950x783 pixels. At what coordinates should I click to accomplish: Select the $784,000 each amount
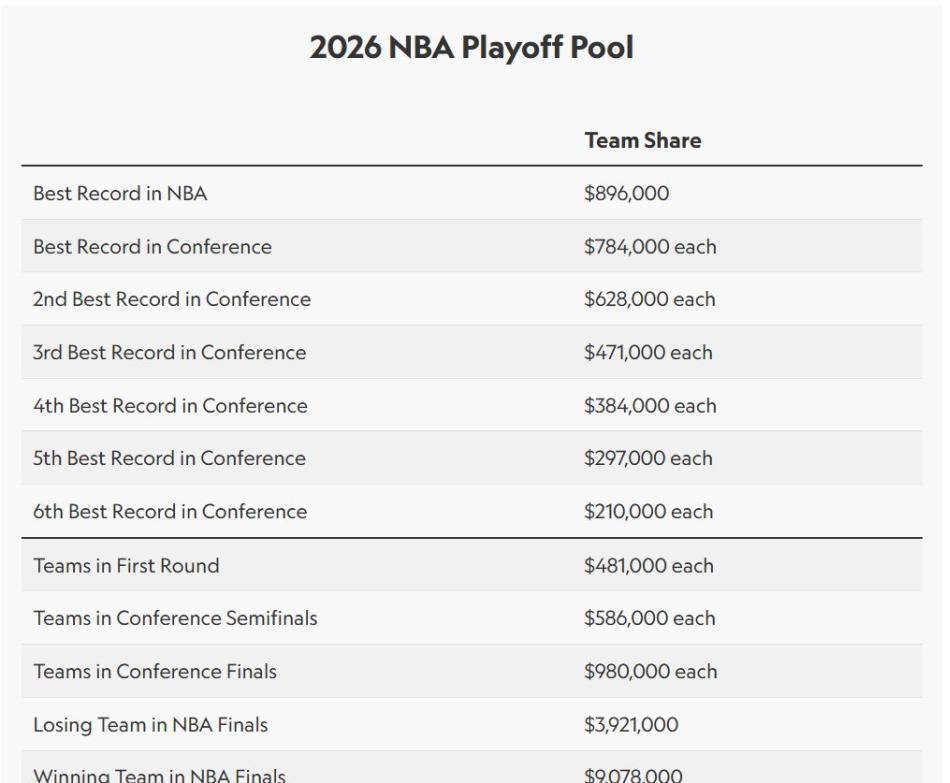[x=650, y=247]
